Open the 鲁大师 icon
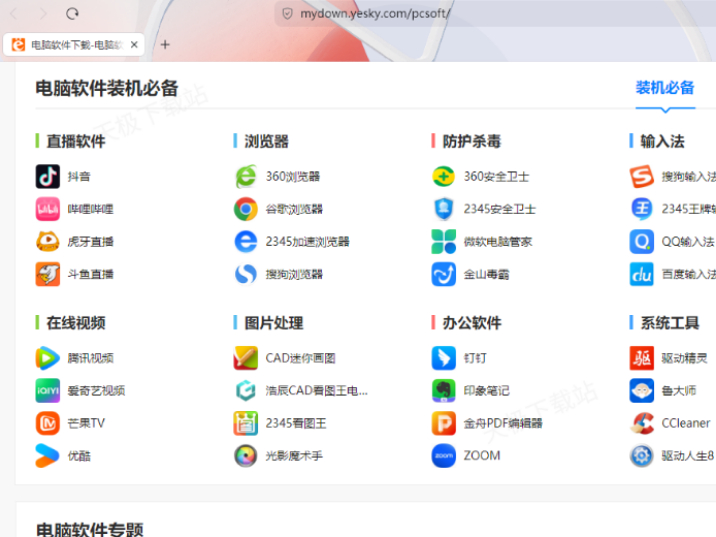Screen dimensions: 716x537 (642, 390)
